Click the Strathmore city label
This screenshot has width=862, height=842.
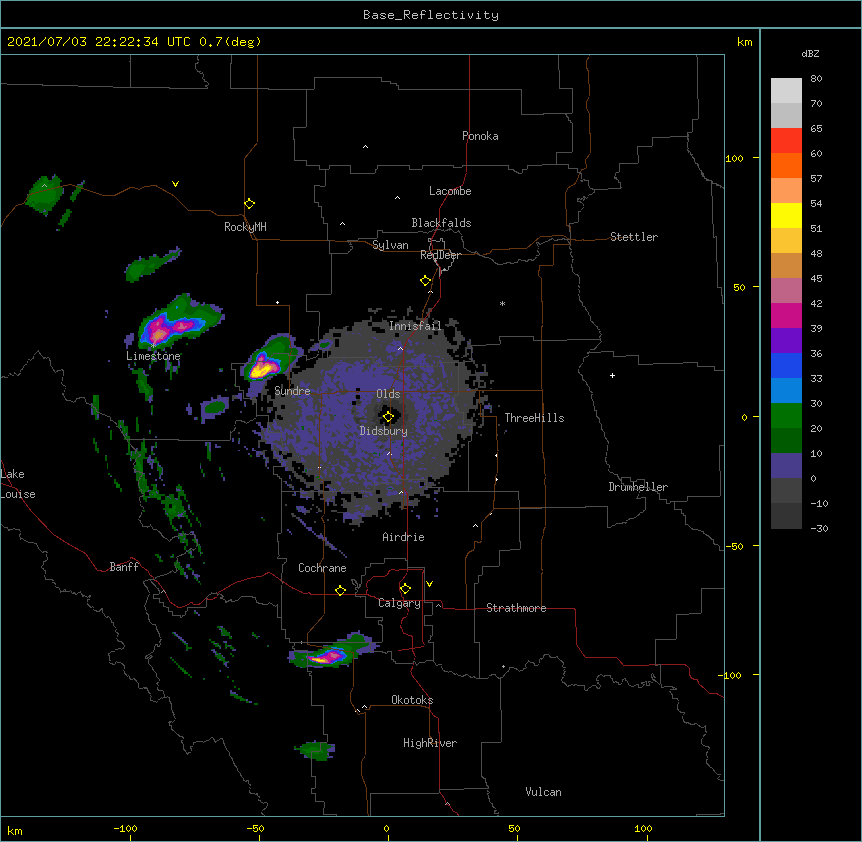tap(516, 608)
